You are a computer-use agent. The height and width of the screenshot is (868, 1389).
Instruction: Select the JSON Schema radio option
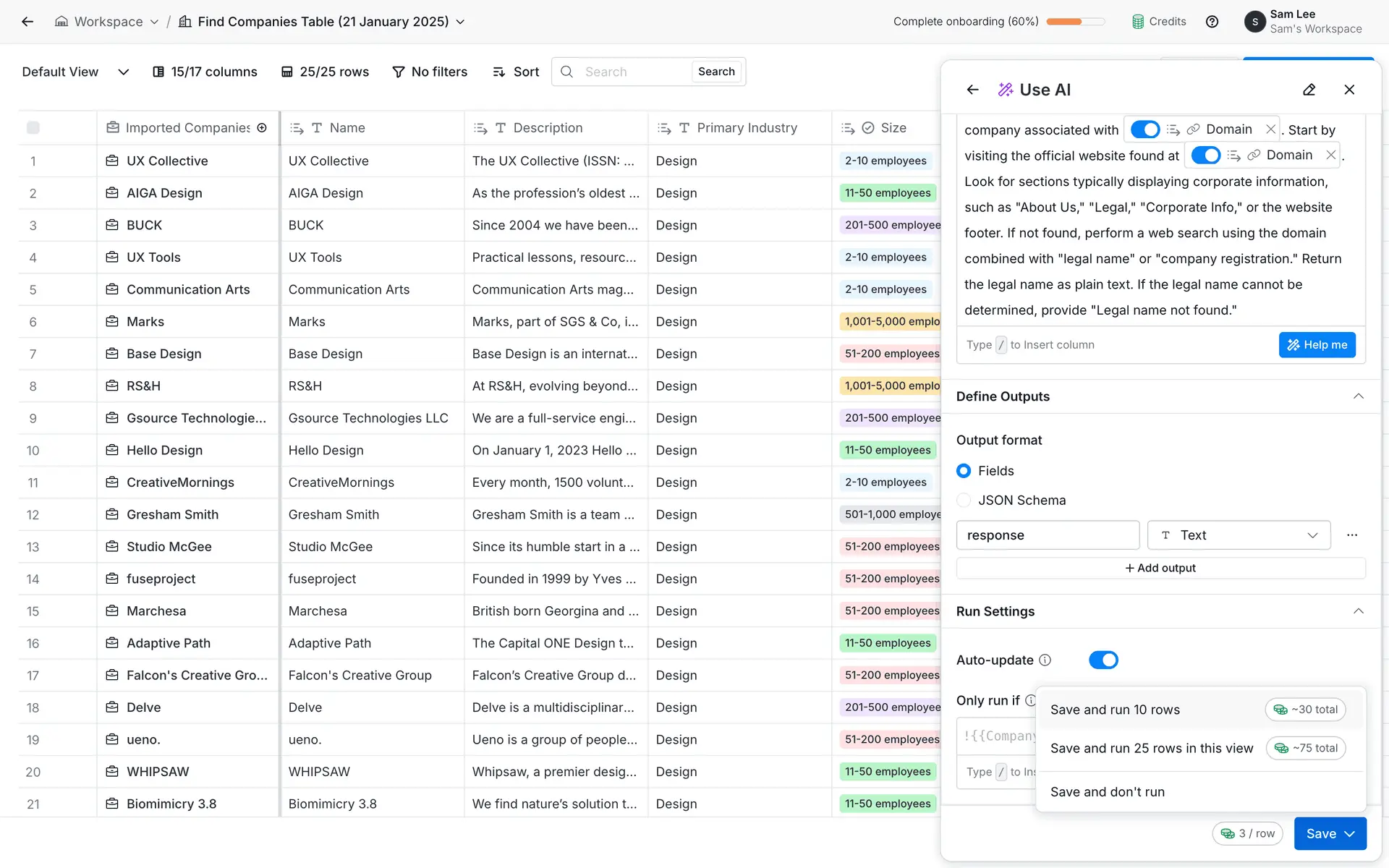(964, 501)
